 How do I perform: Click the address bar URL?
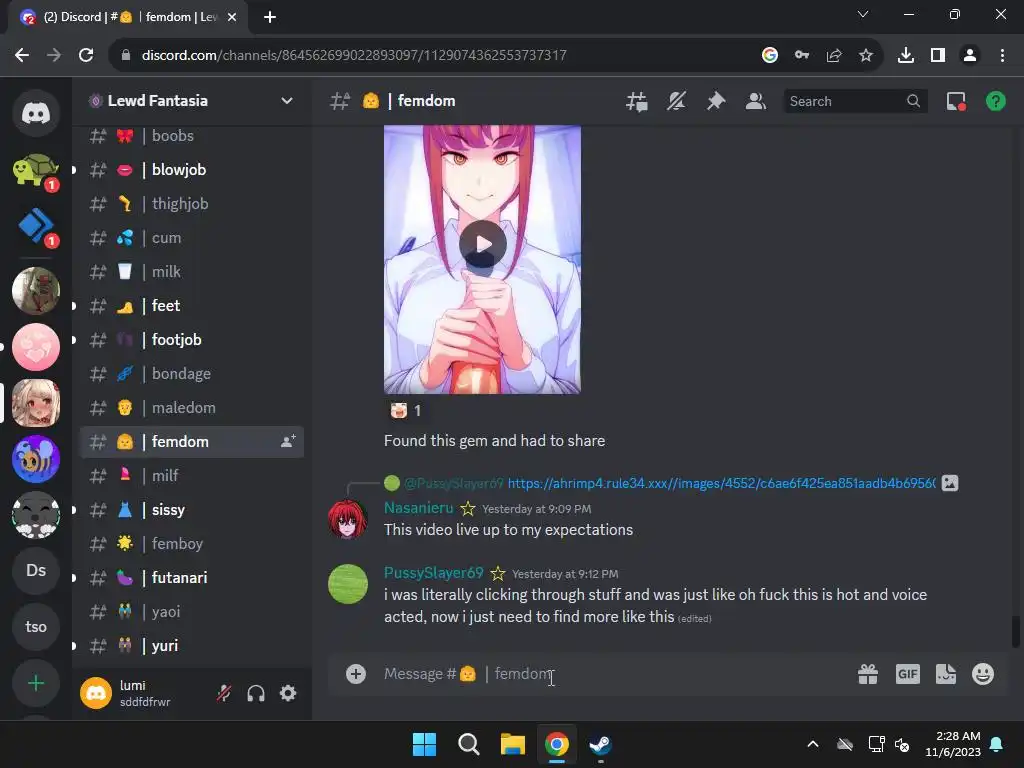click(354, 55)
